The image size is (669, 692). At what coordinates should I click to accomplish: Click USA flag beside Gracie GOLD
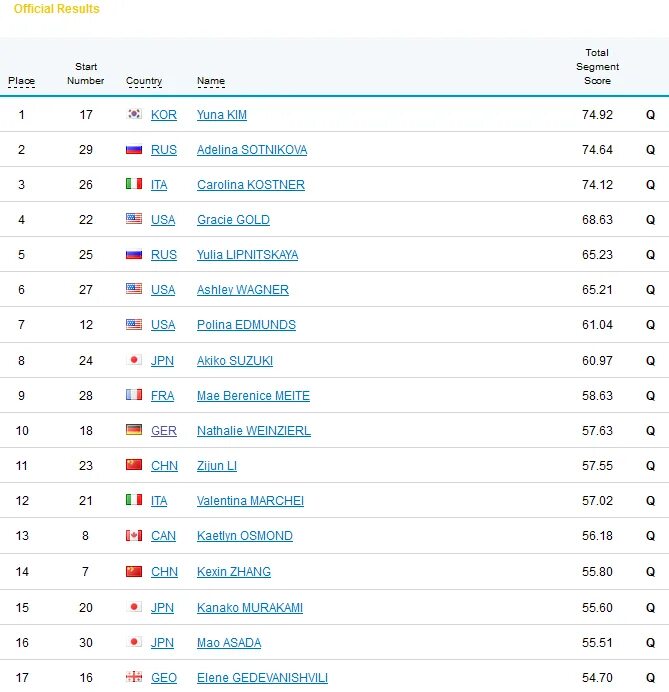tap(134, 218)
